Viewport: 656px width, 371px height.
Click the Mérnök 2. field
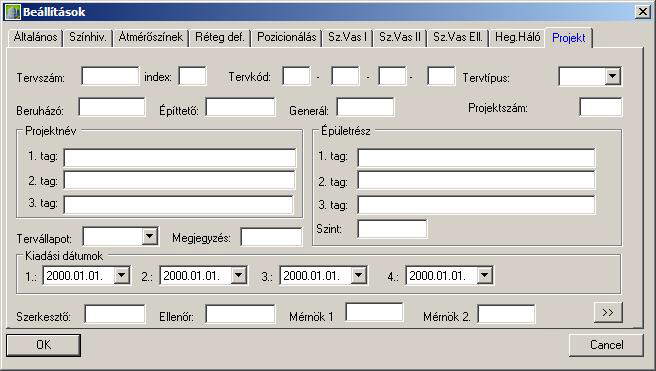(x=506, y=315)
